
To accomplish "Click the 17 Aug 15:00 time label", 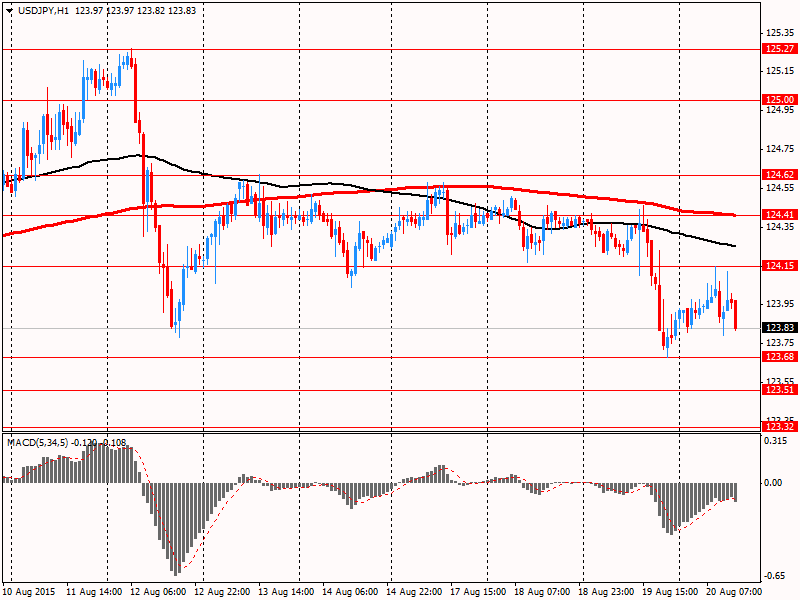I will (478, 592).
